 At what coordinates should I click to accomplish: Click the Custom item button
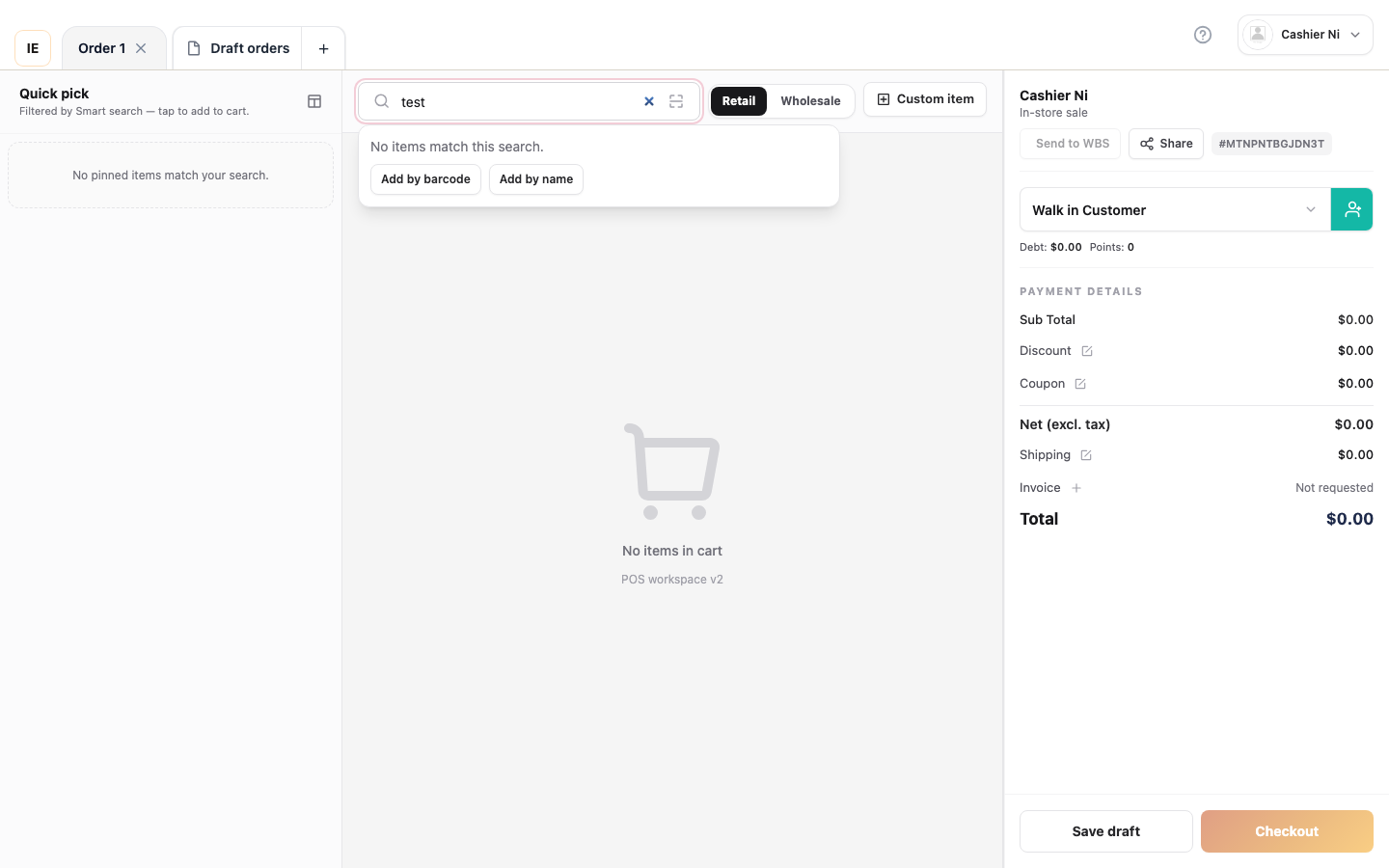point(925,99)
